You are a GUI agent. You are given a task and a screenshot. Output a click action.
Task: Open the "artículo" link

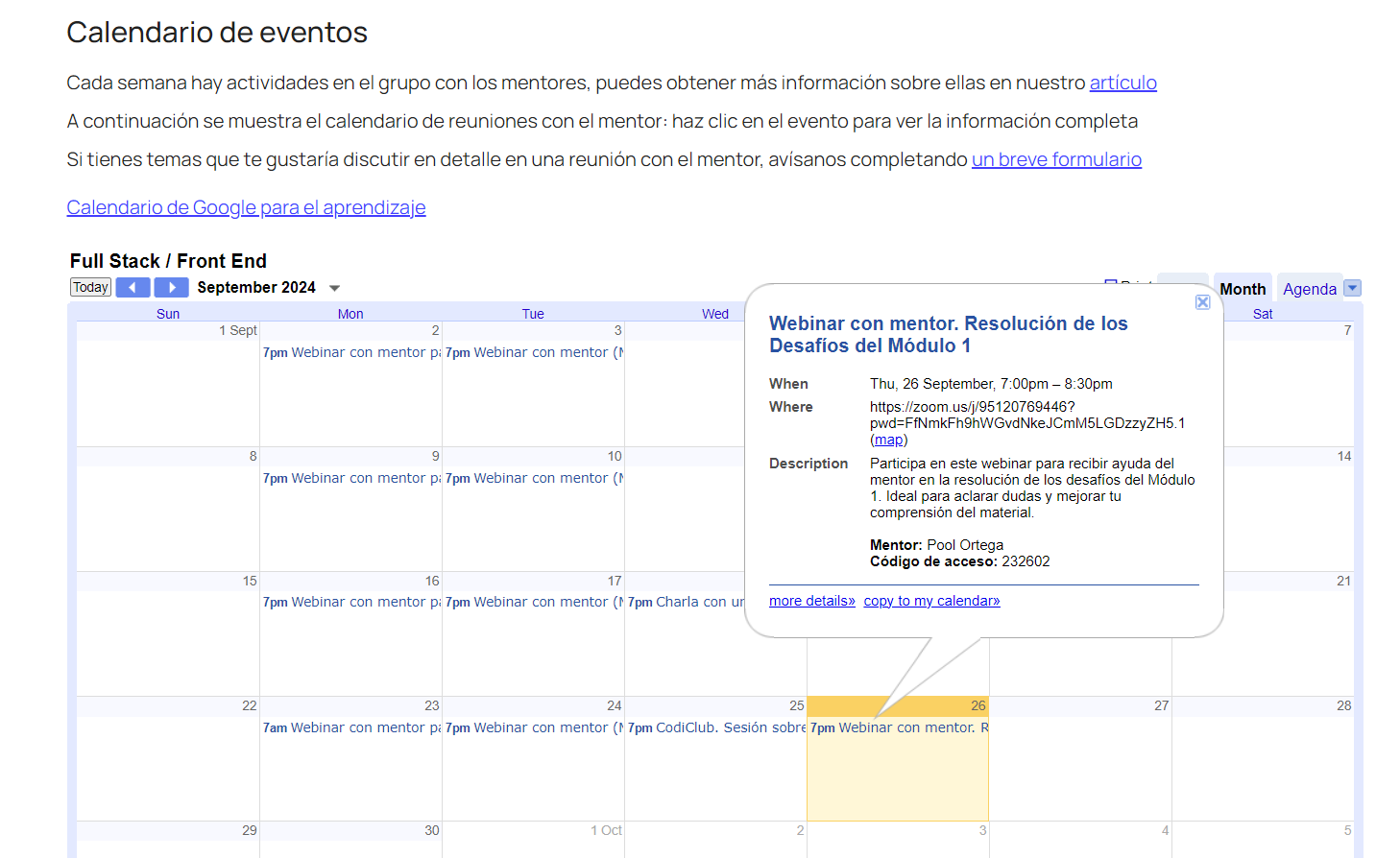tap(1122, 83)
